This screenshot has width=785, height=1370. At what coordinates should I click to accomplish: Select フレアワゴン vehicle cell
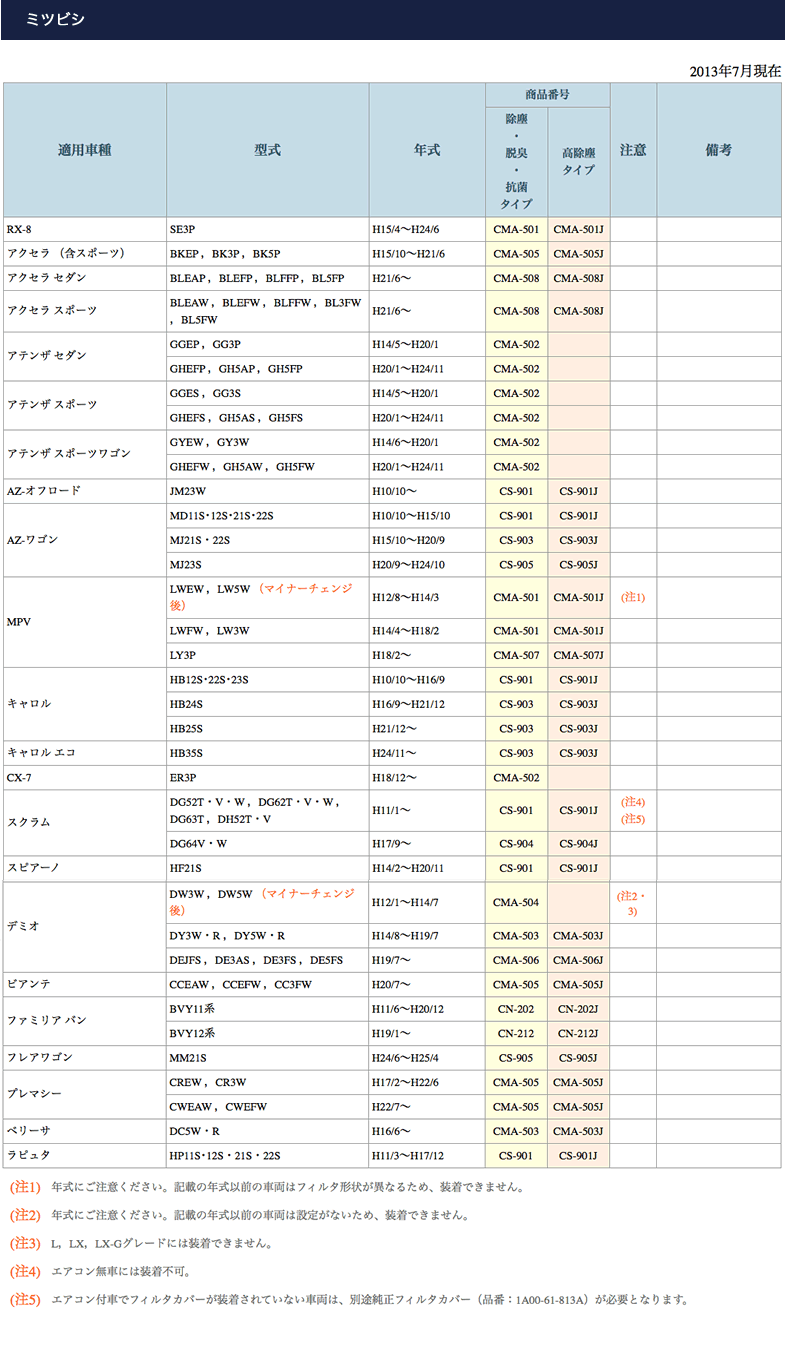coord(85,1057)
